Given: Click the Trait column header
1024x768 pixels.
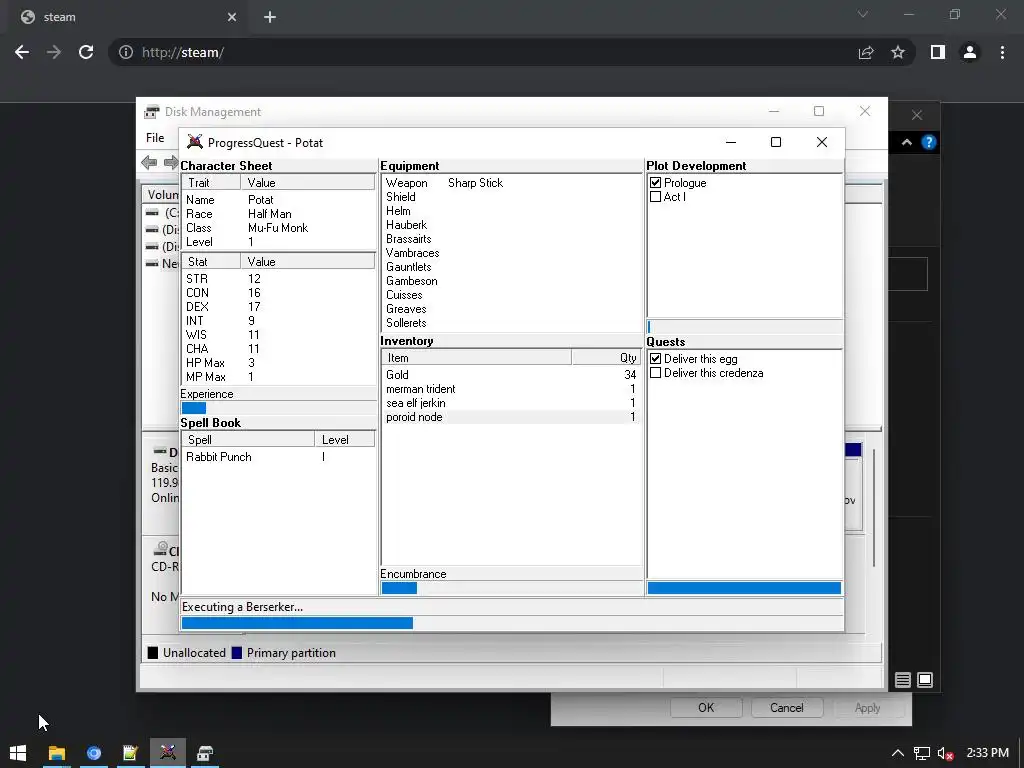Looking at the screenshot, I should 211,183.
